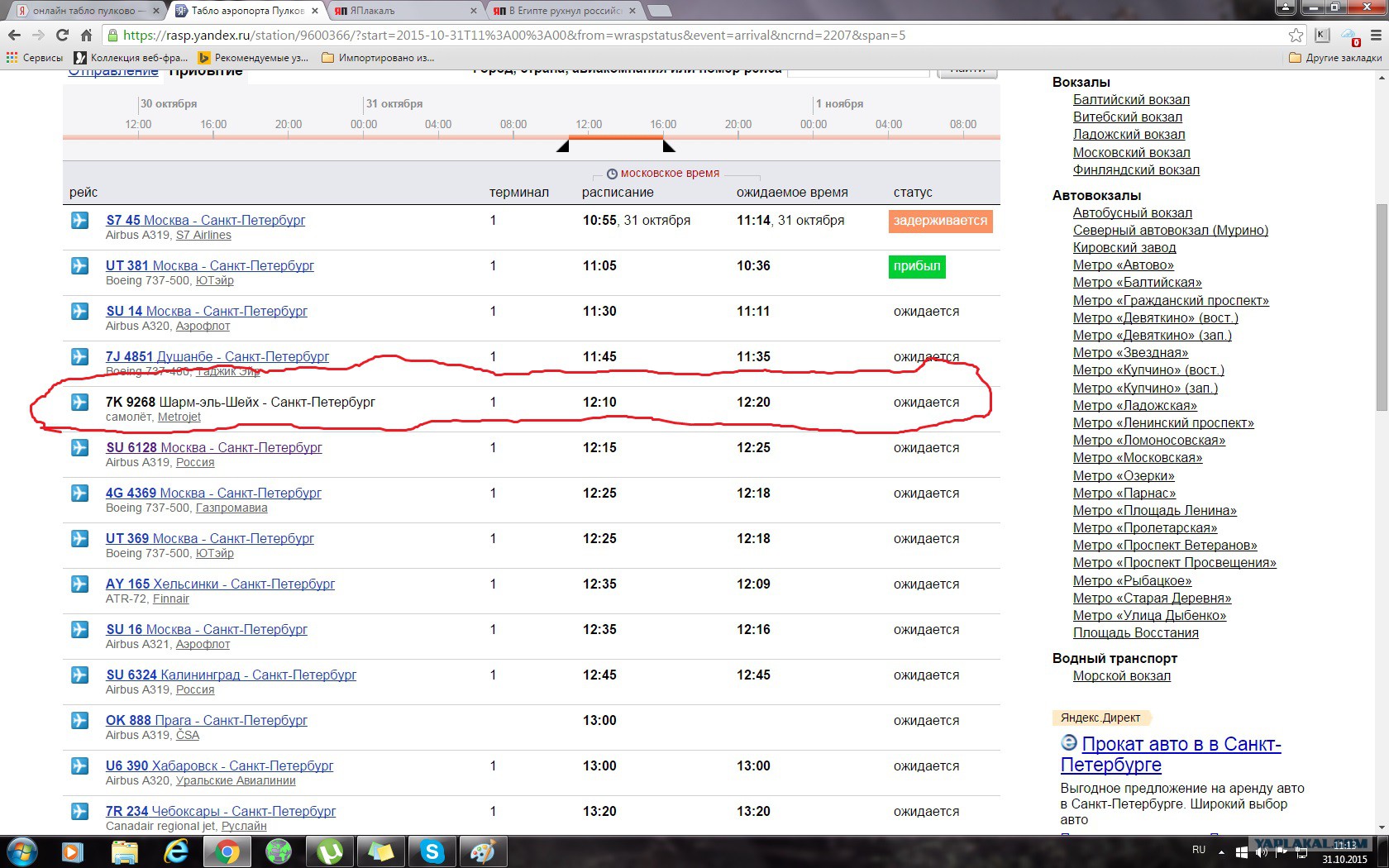
Task: Open 'Северный автовокзал (Мурино)' link
Action: pyautogui.click(x=1171, y=231)
